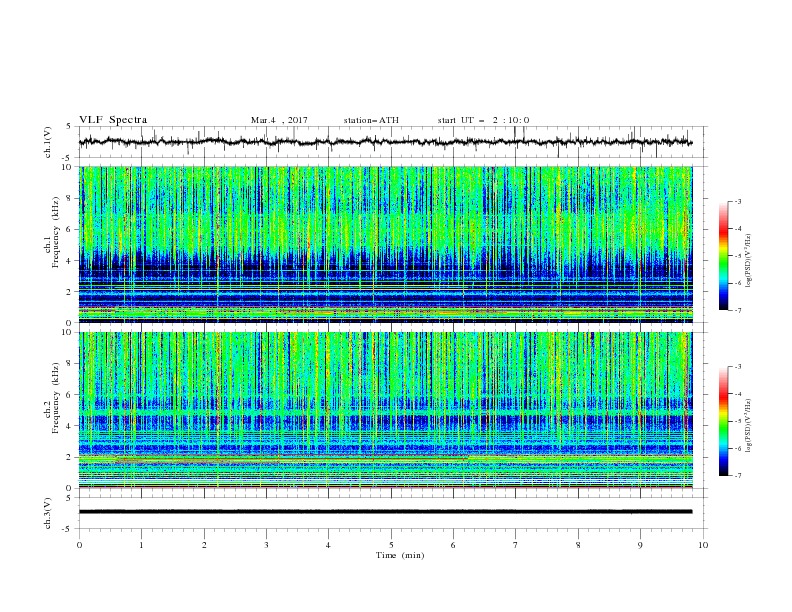The width and height of the screenshot is (792, 612).
Task: Click the time axis tick label "7"
Action: (x=515, y=545)
